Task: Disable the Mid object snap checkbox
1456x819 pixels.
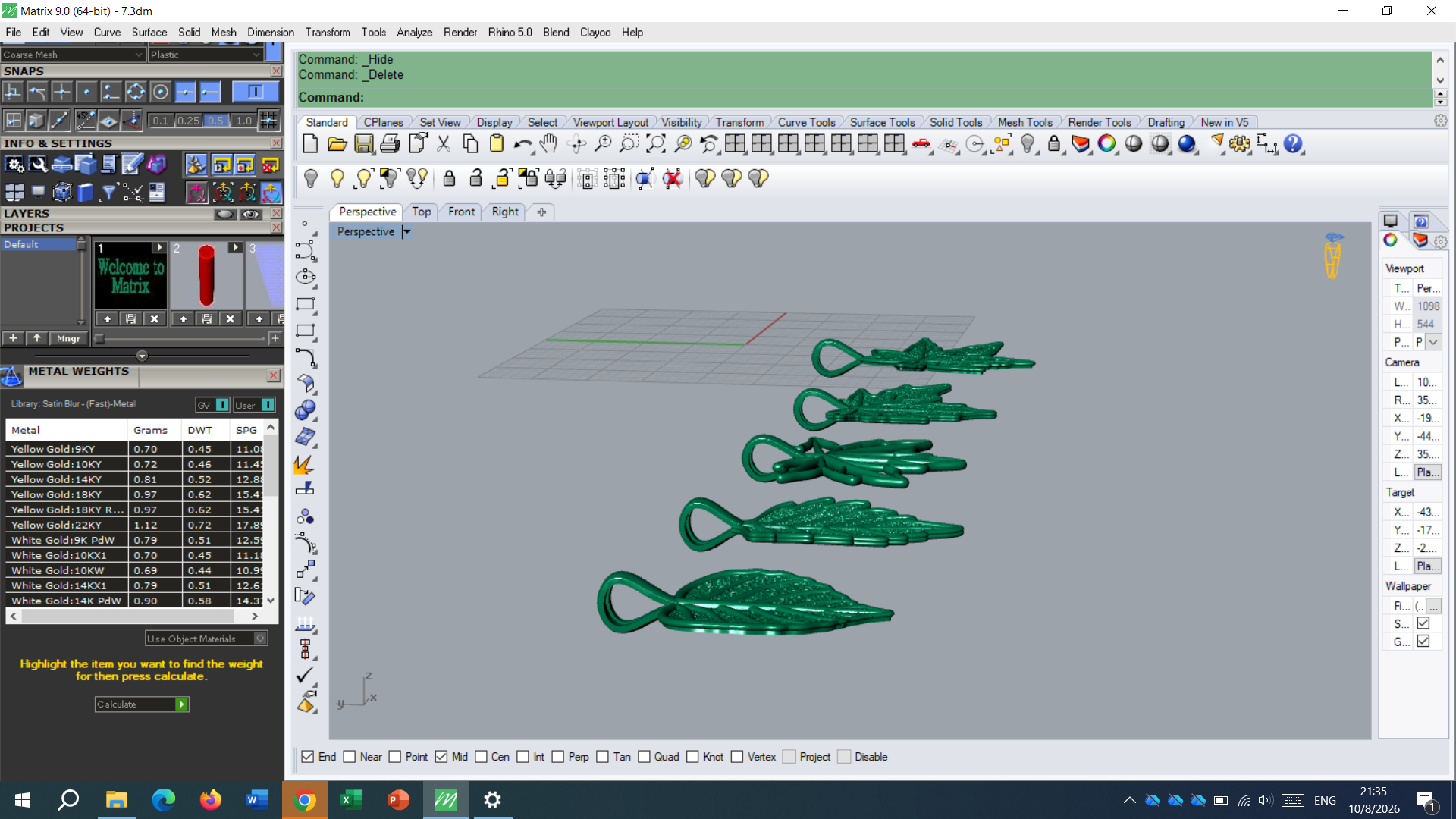Action: click(441, 757)
